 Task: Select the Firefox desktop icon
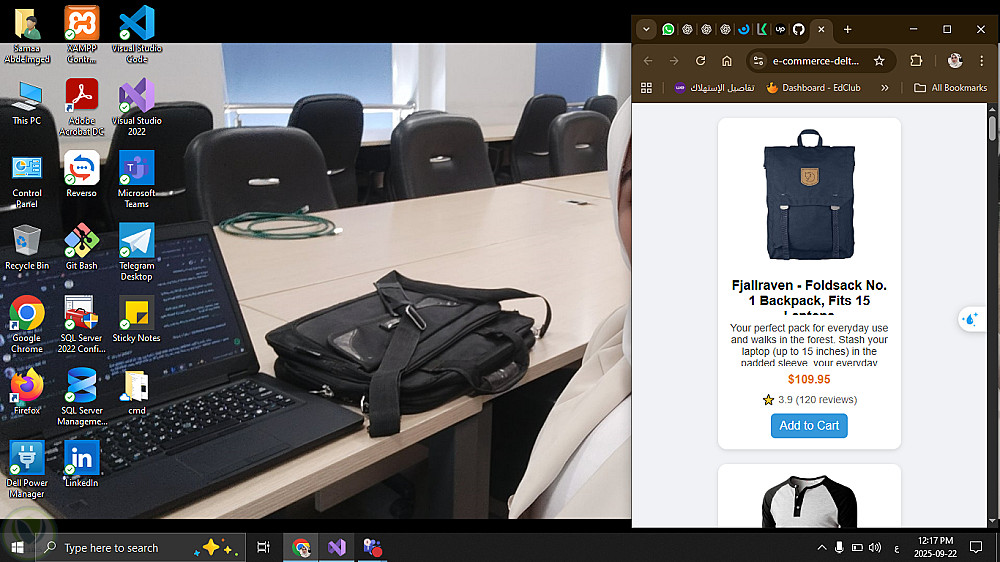(x=27, y=391)
